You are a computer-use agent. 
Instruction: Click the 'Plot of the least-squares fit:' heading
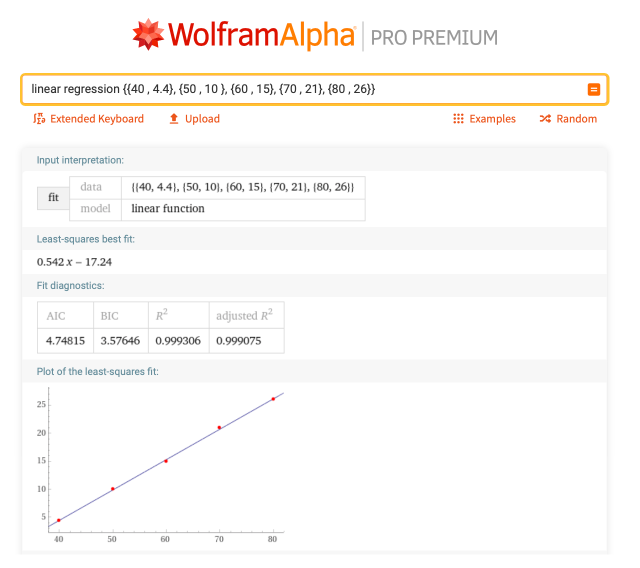(x=98, y=372)
